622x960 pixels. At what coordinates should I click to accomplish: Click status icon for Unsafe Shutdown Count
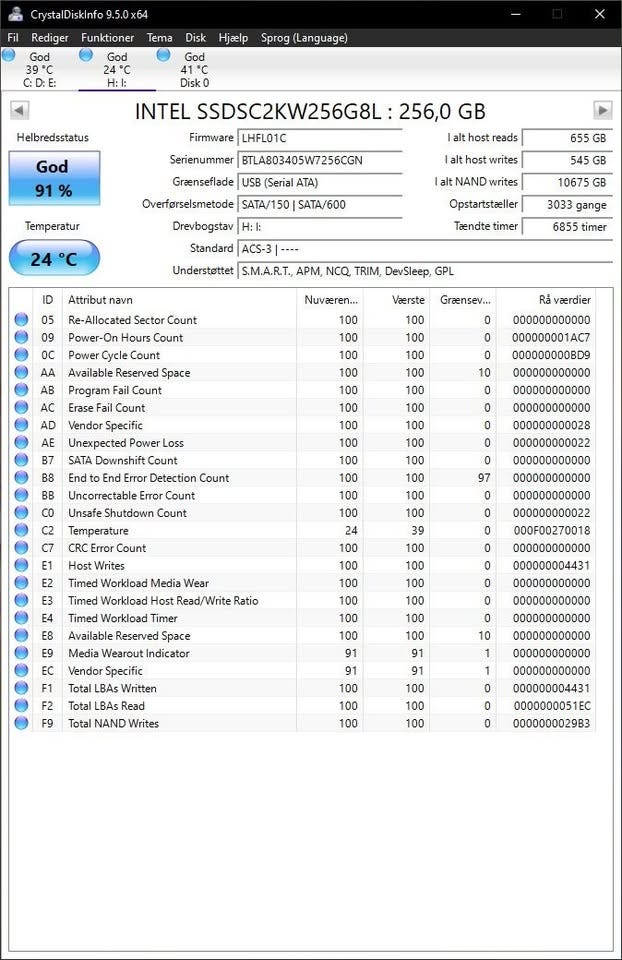coord(21,513)
